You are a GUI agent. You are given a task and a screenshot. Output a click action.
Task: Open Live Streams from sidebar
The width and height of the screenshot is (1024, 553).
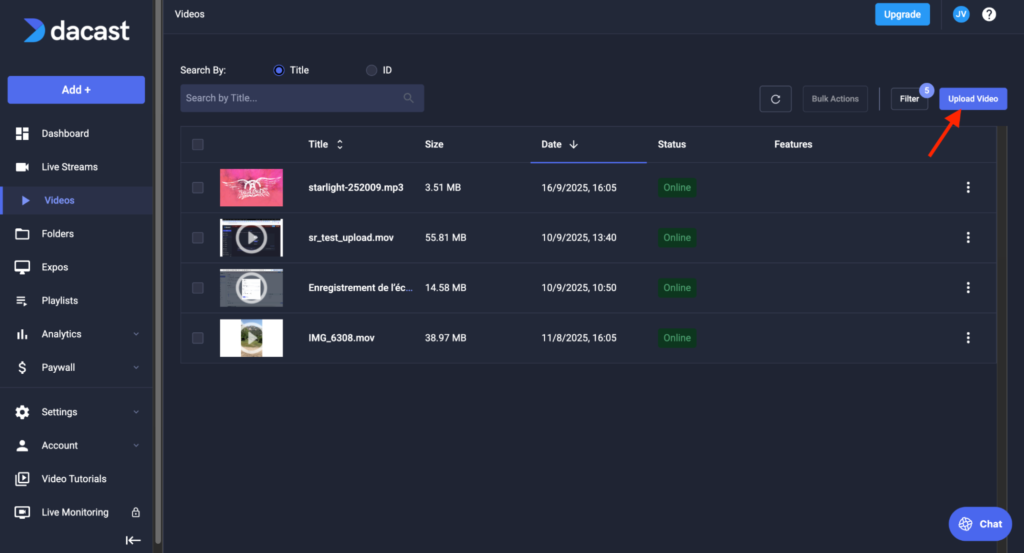(69, 167)
